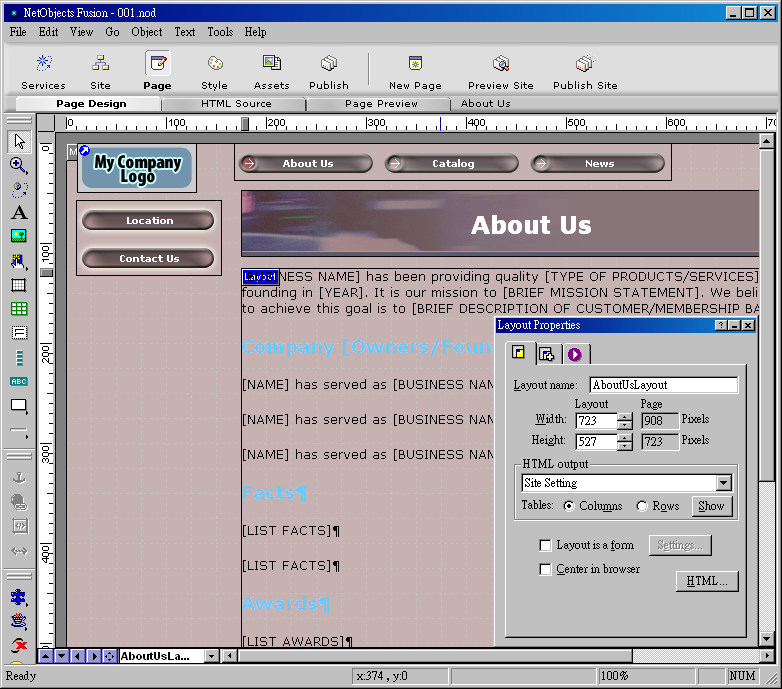The height and width of the screenshot is (689, 782).
Task: Click the horizontal scrollbar right arrow
Action: coord(767,656)
